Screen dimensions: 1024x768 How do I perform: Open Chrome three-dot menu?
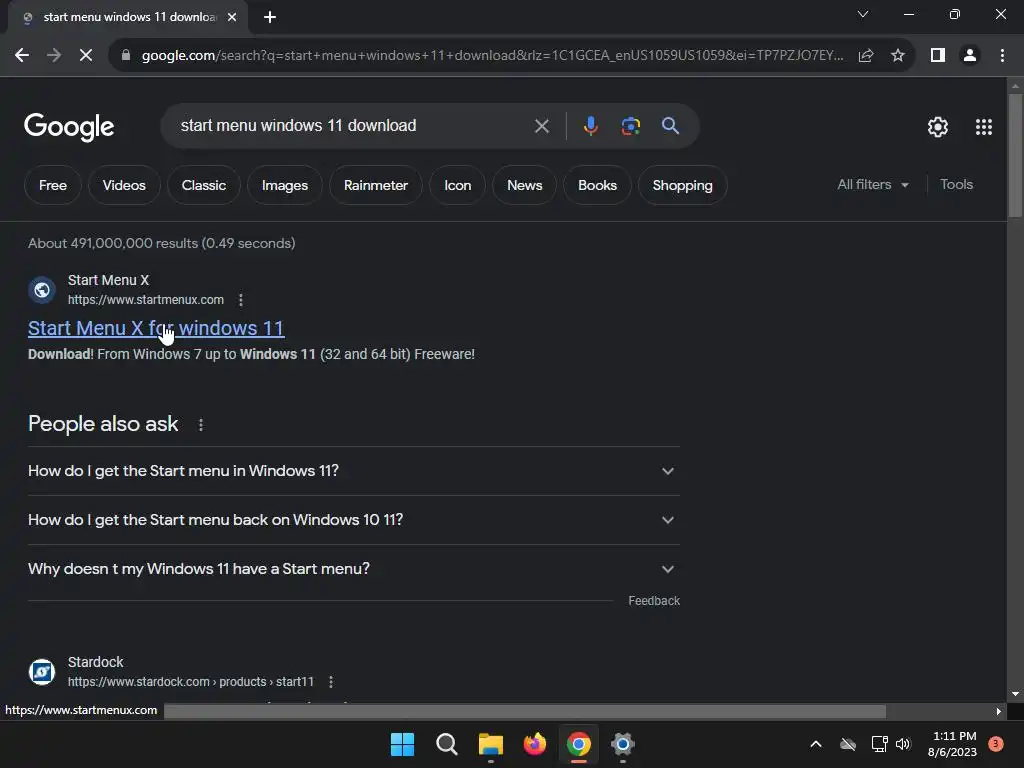[x=1002, y=56]
